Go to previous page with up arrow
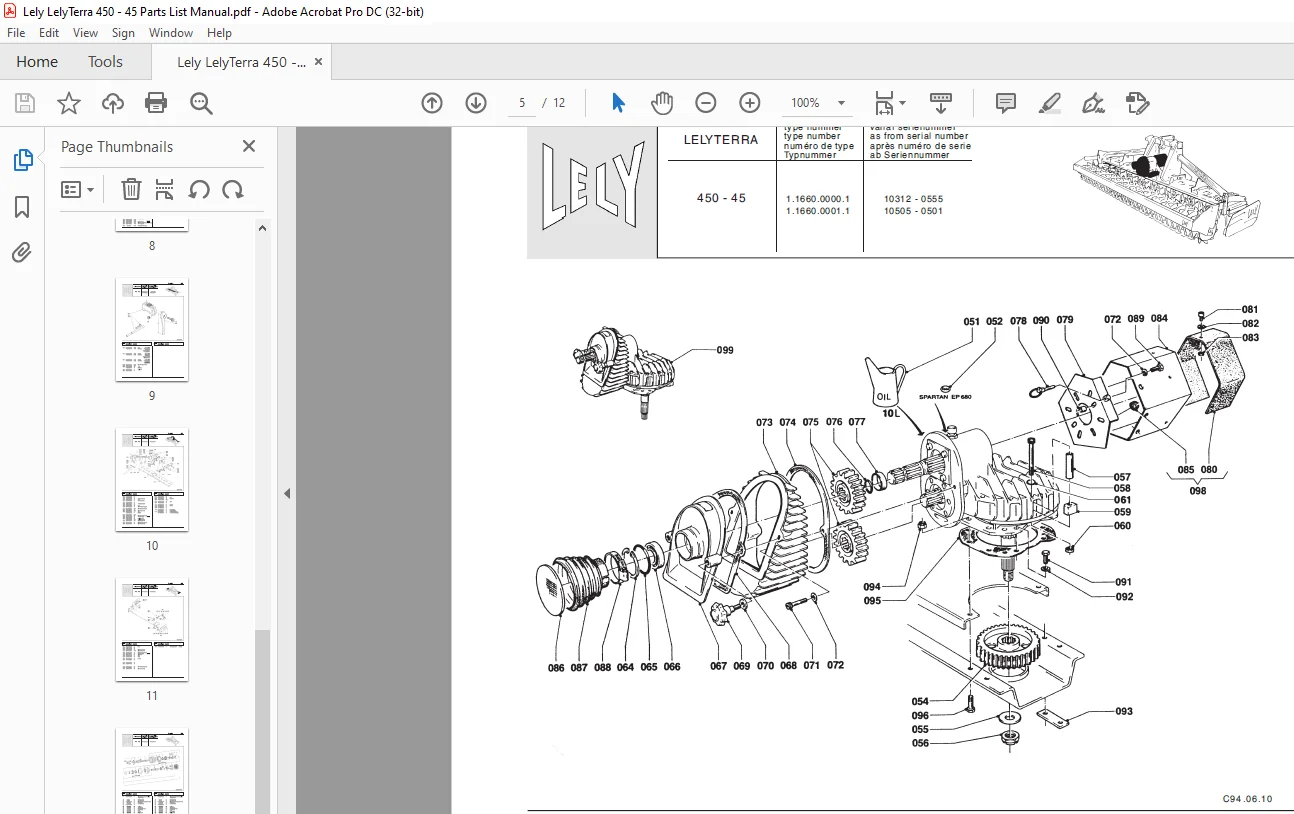 432,103
